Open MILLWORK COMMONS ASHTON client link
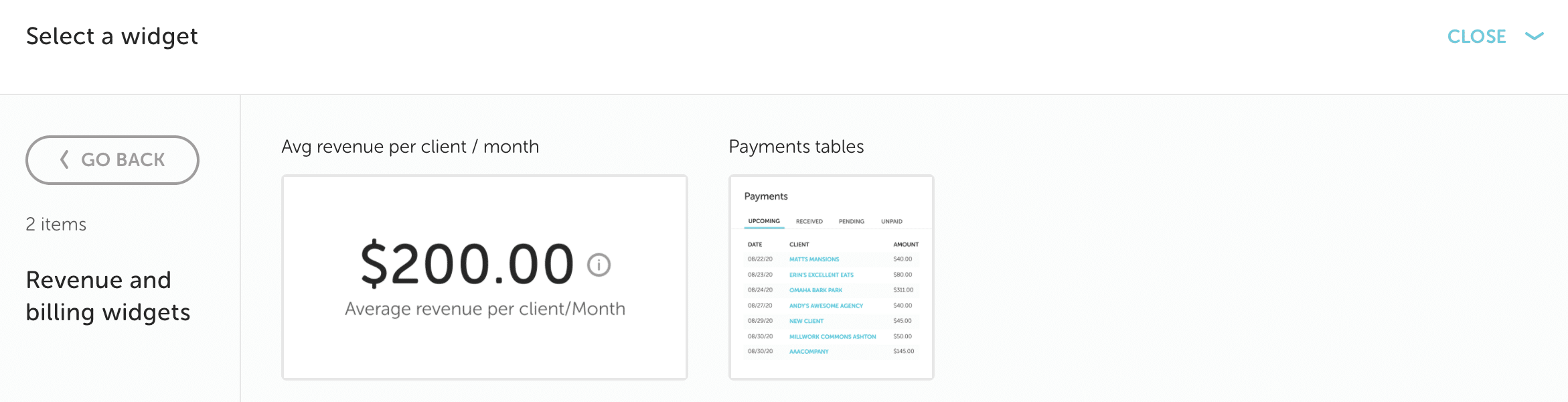Viewport: 1568px width, 402px height. tap(832, 336)
